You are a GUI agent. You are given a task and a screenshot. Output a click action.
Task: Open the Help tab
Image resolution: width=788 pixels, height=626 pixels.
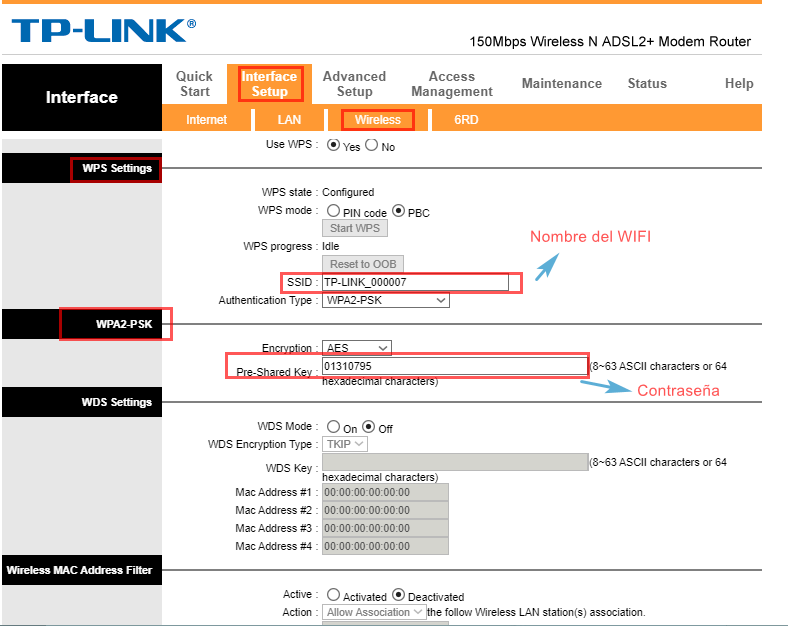coord(739,83)
